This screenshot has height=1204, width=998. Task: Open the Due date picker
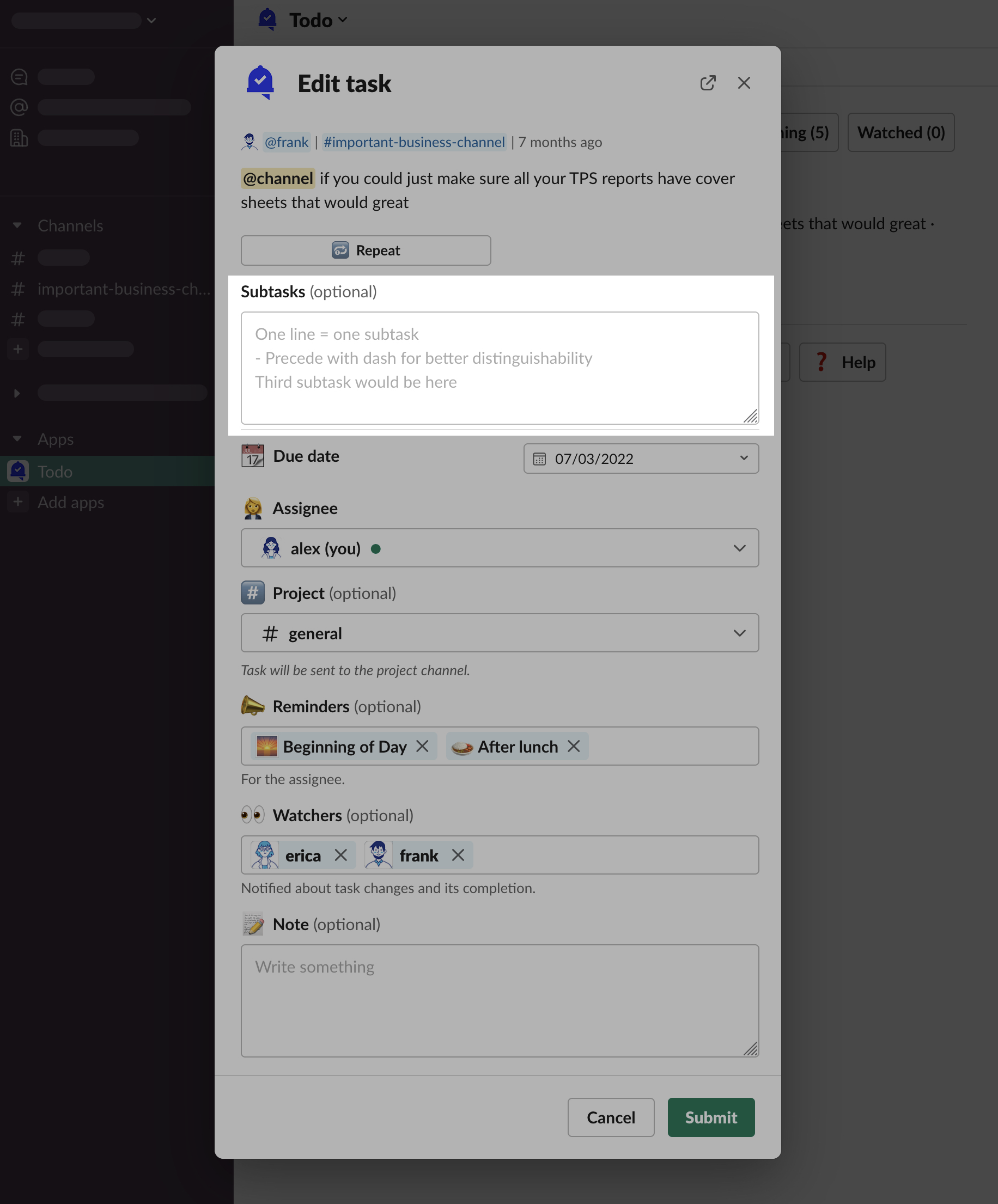point(641,459)
